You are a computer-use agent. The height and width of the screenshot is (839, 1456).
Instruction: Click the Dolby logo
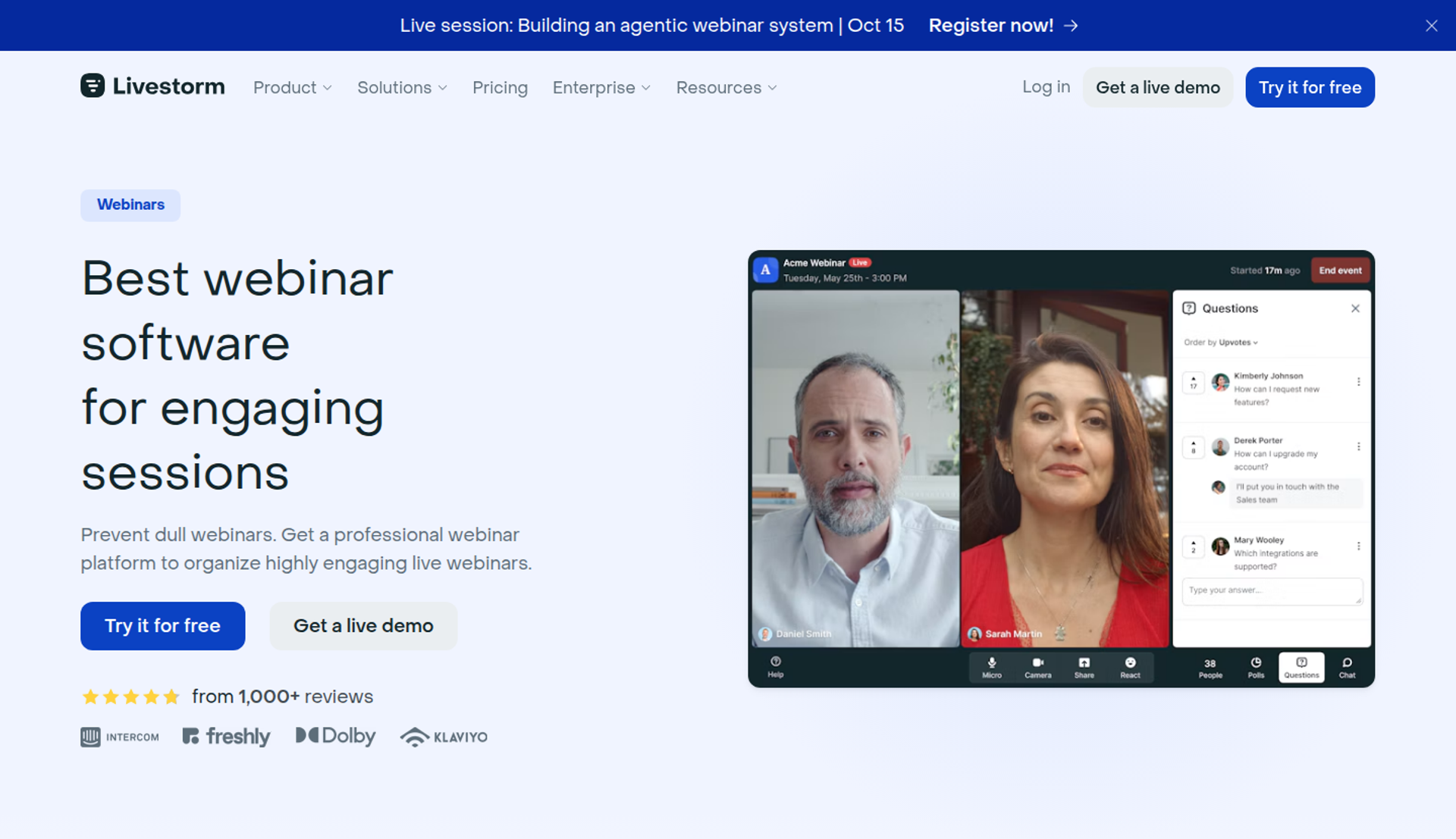click(x=335, y=736)
